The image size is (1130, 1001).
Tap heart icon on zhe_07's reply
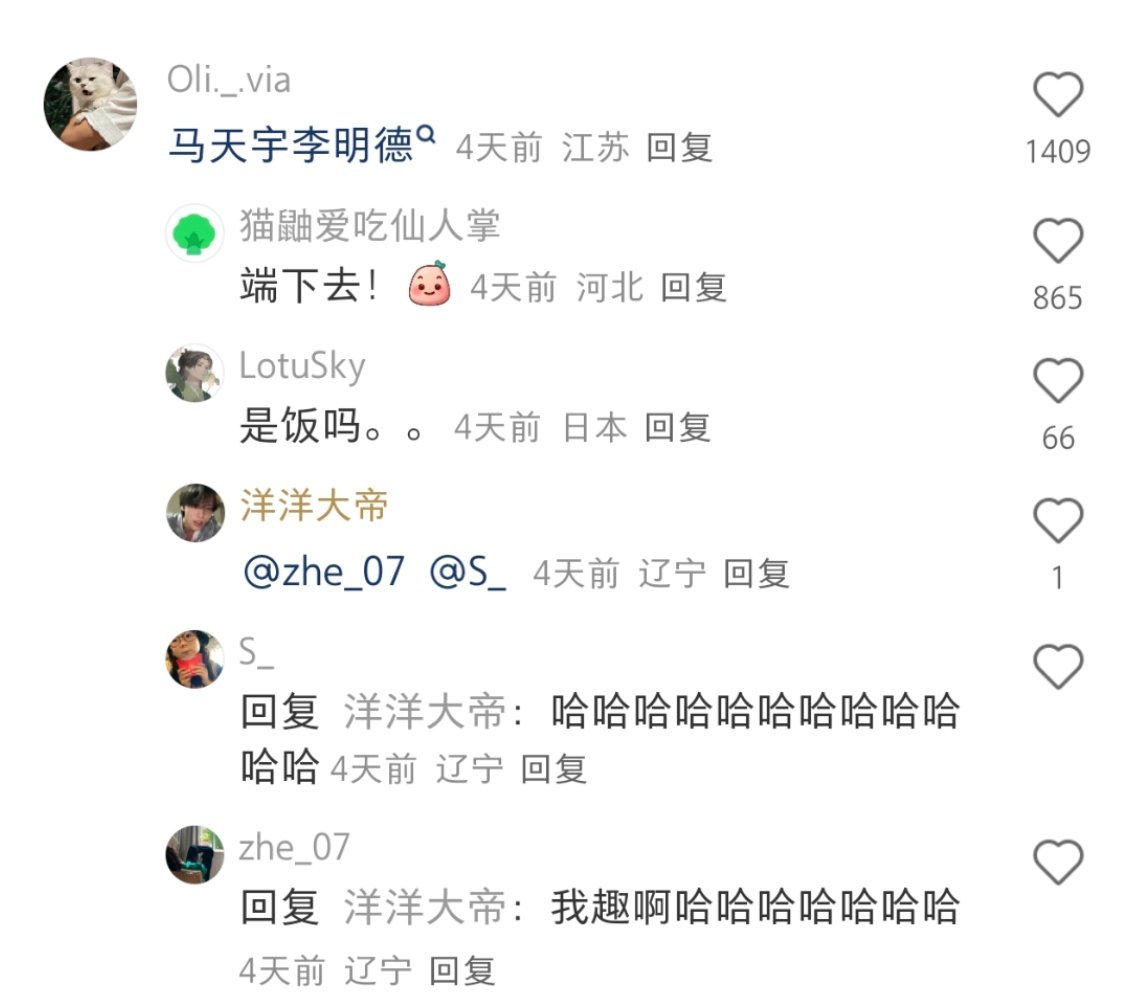[1058, 862]
